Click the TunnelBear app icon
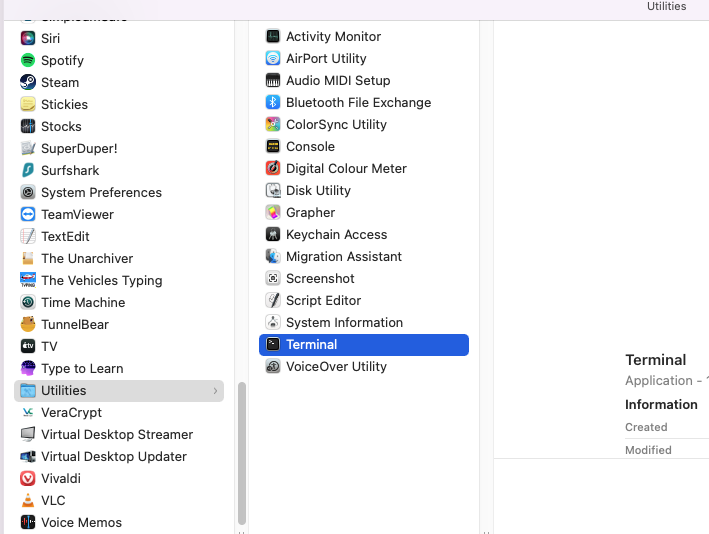This screenshot has width=709, height=534. click(x=28, y=324)
